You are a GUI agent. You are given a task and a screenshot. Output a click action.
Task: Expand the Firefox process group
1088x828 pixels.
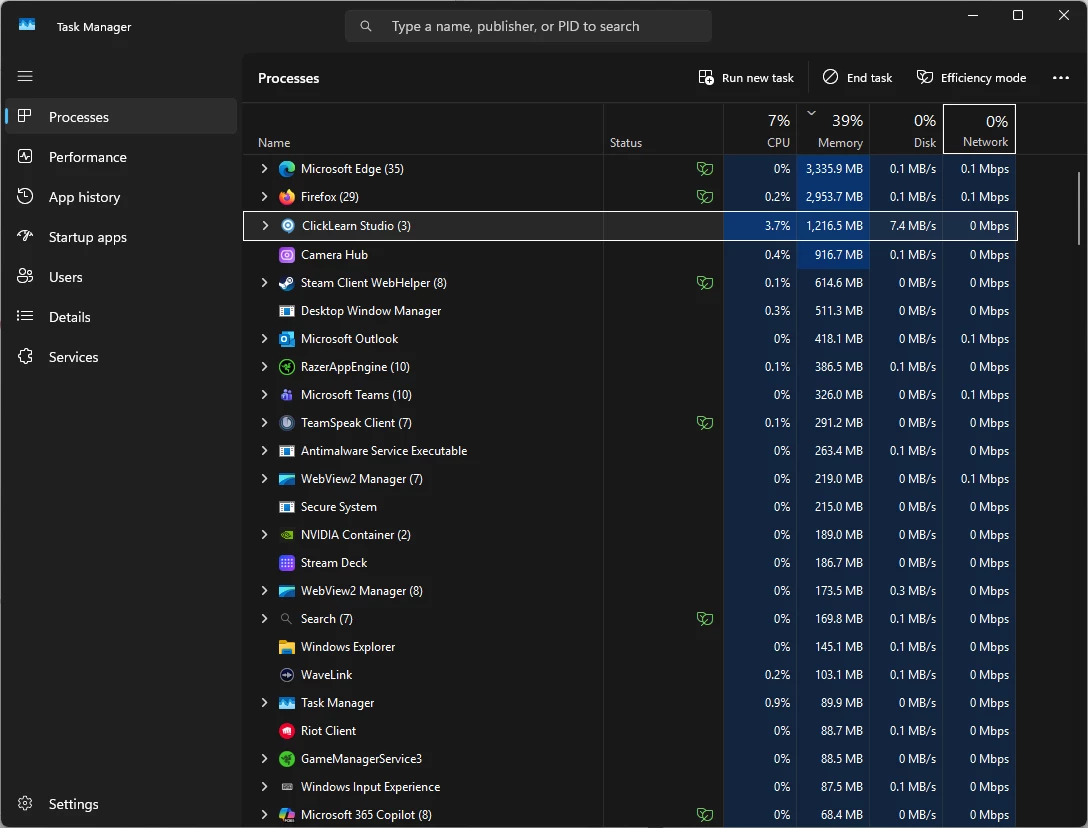[264, 197]
